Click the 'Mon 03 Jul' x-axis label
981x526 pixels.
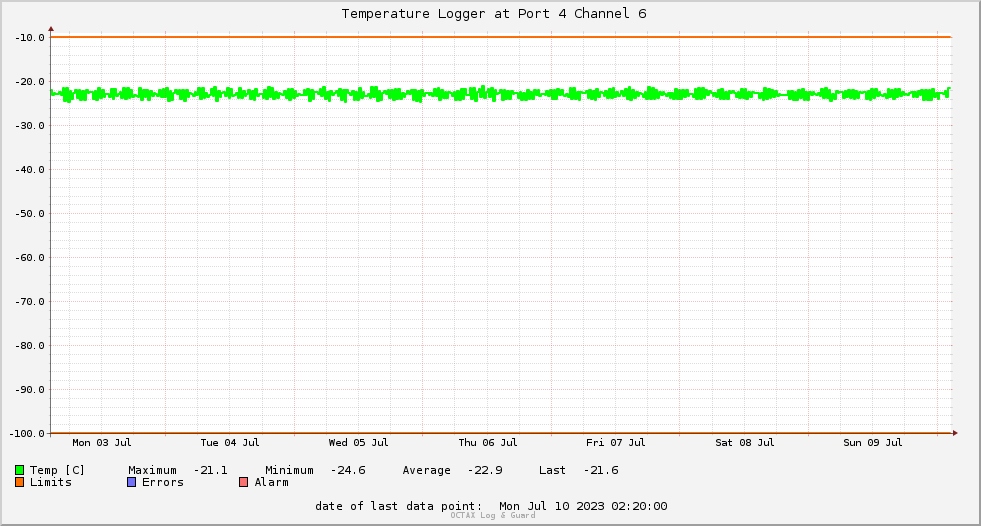(102, 443)
